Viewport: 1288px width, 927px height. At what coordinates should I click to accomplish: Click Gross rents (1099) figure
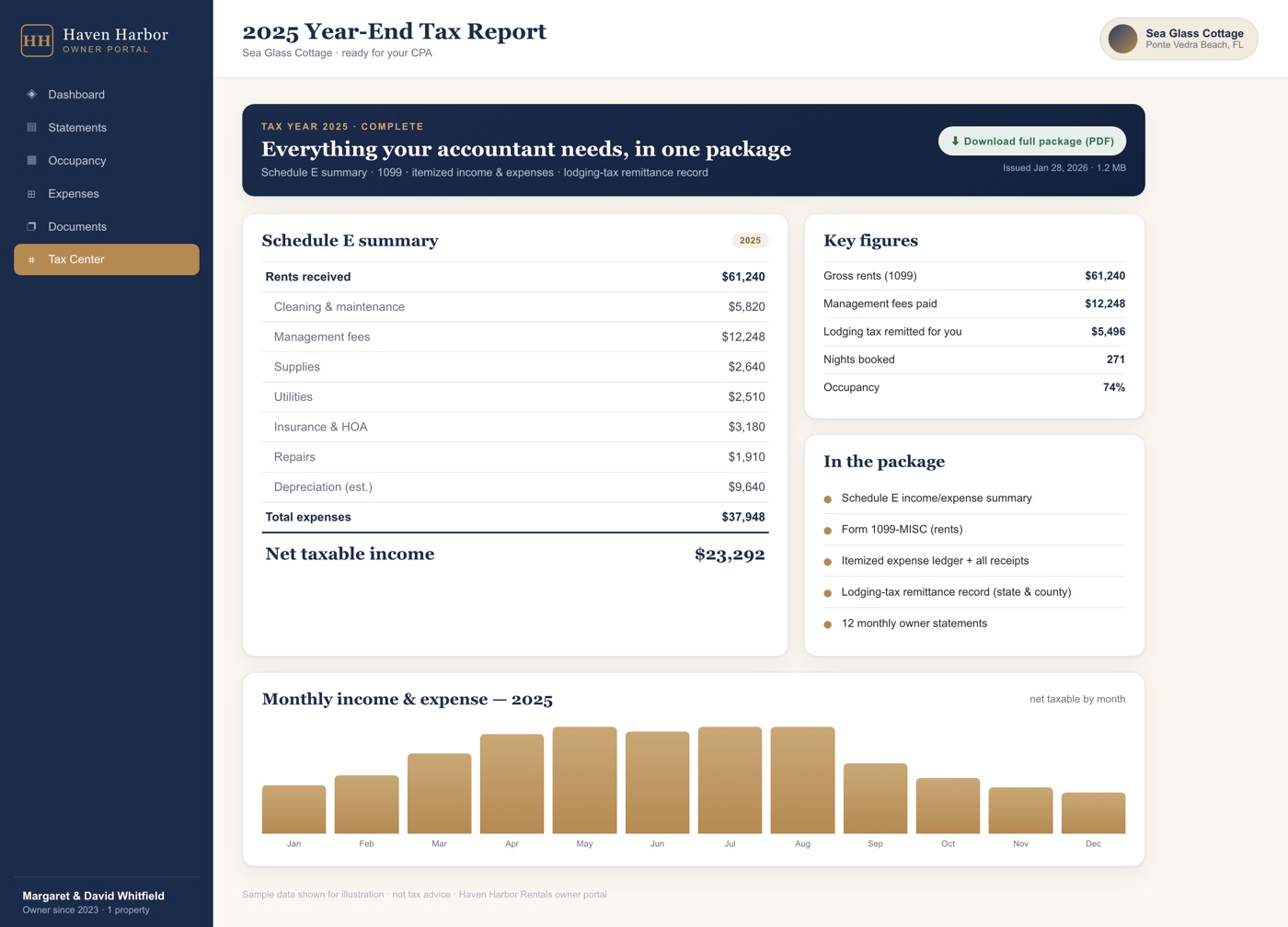(974, 276)
